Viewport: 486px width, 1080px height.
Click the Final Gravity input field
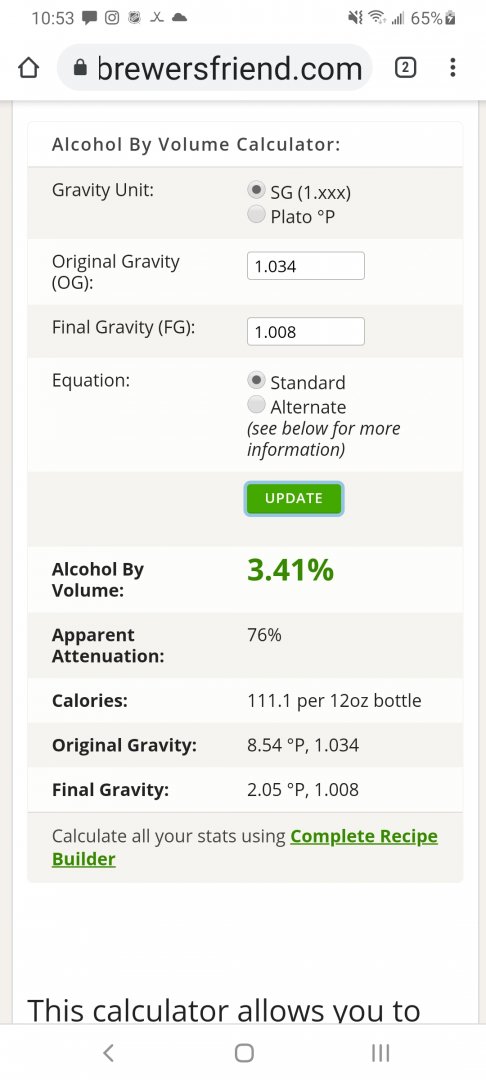(x=306, y=331)
